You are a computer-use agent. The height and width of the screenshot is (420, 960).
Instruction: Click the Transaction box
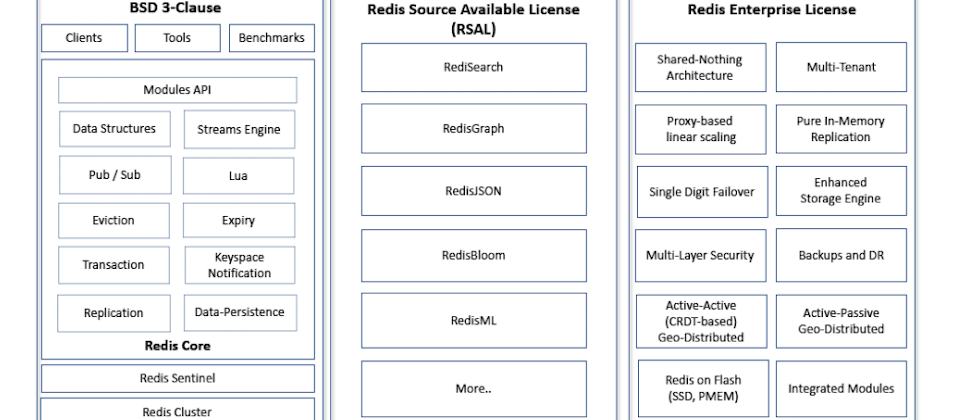click(114, 265)
